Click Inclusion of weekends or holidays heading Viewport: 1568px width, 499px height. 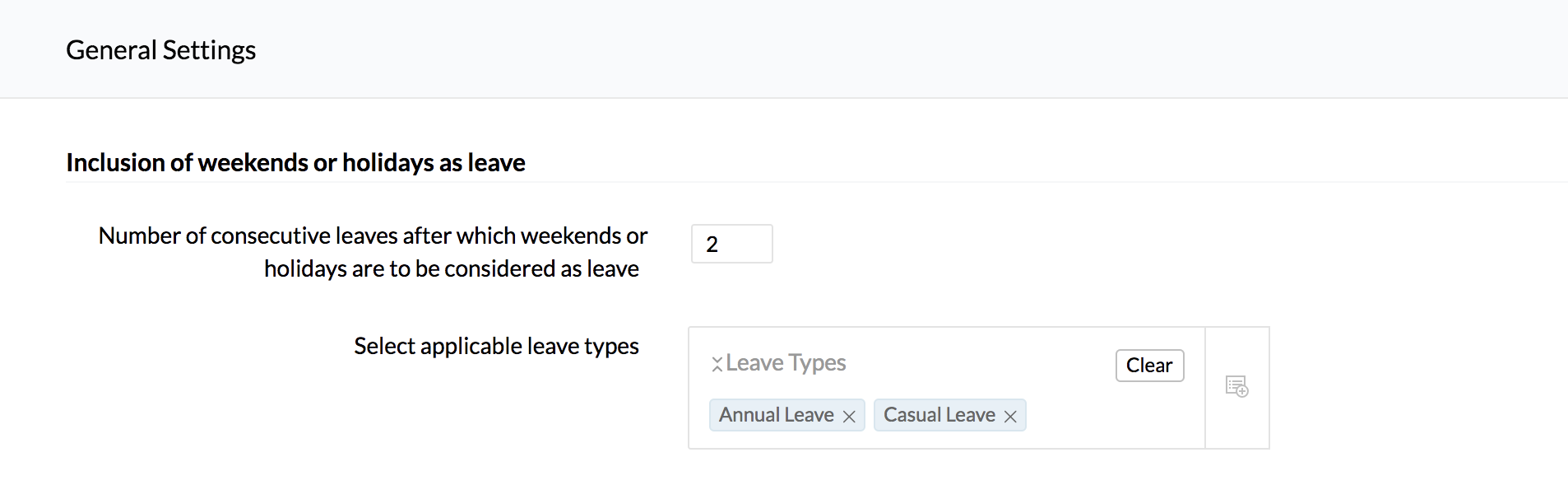pos(296,162)
